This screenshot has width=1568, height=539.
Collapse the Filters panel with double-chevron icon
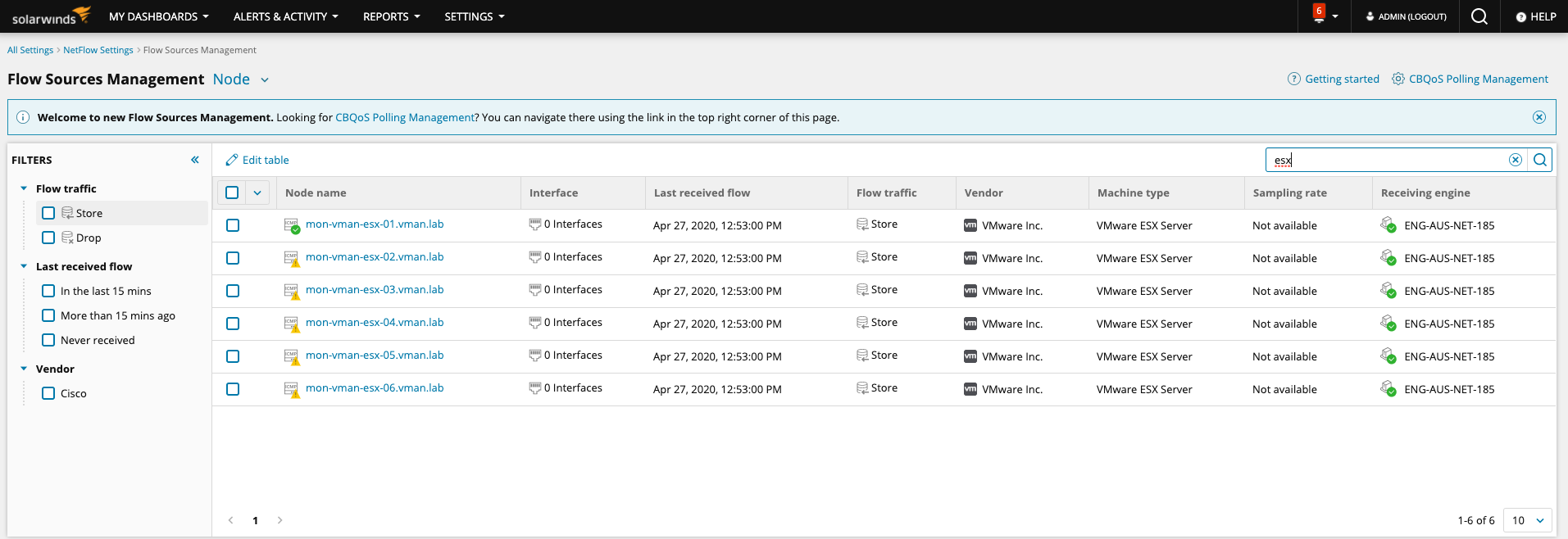[x=195, y=160]
